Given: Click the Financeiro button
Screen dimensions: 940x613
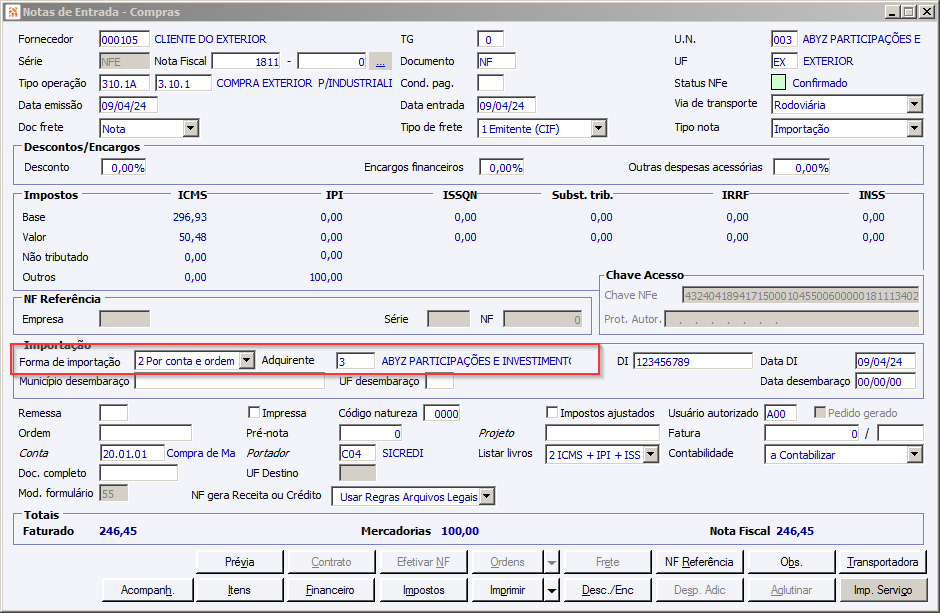Looking at the screenshot, I should click(331, 590).
